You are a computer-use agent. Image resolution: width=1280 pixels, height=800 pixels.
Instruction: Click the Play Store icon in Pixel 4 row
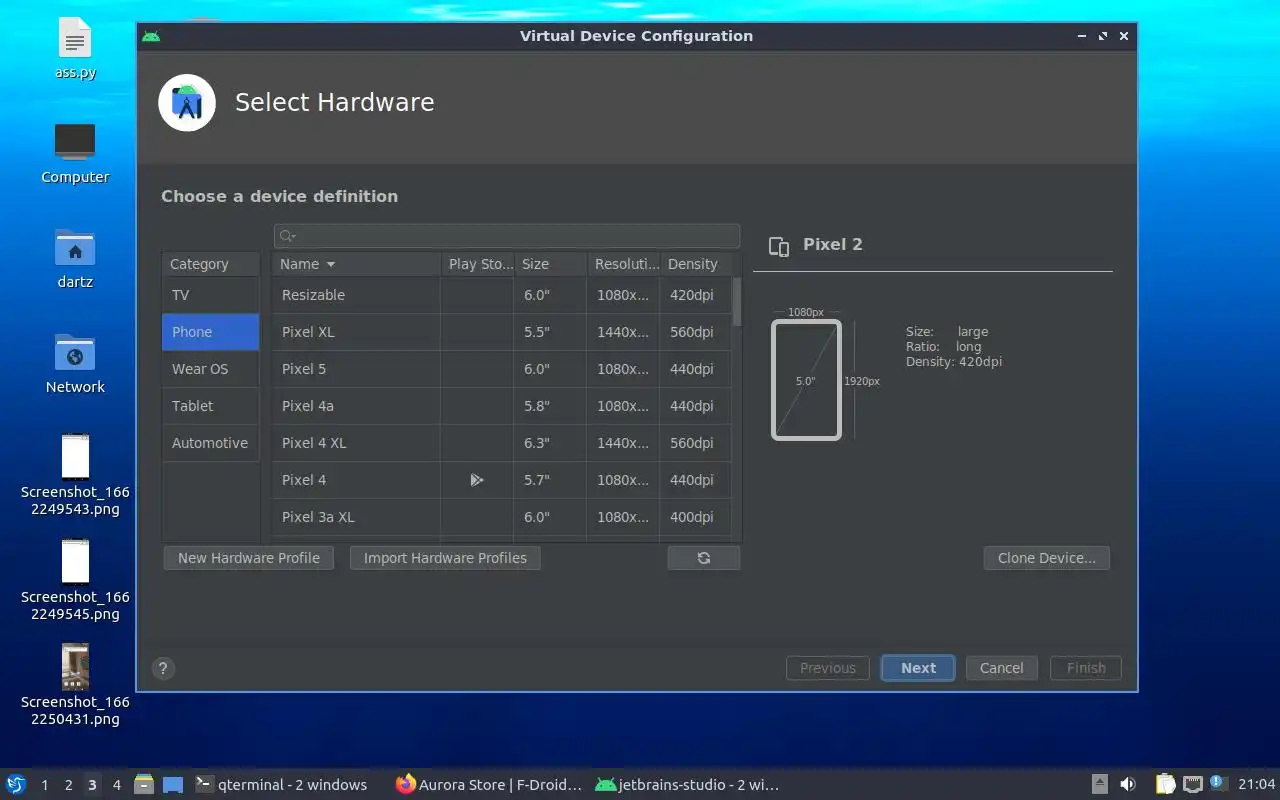point(477,480)
